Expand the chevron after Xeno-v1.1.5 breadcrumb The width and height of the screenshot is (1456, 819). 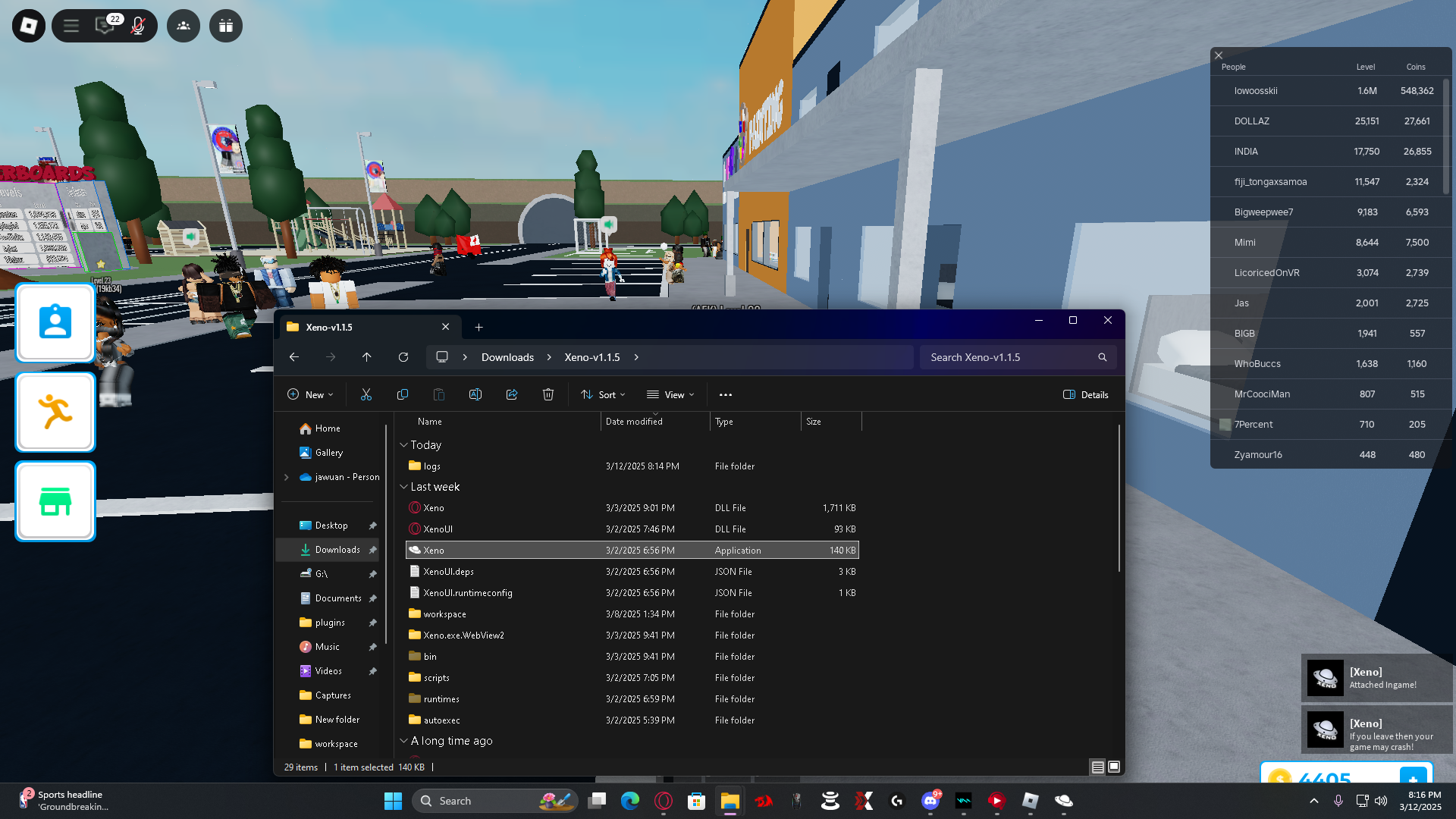636,357
